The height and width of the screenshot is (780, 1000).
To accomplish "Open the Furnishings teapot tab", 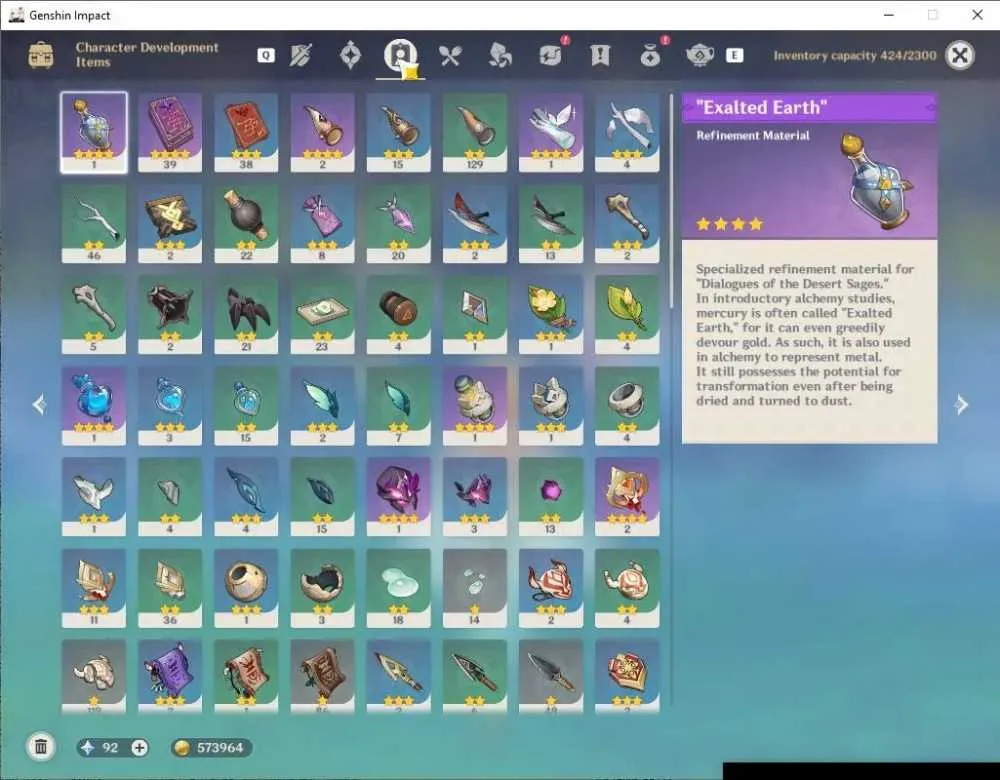I will [700, 55].
